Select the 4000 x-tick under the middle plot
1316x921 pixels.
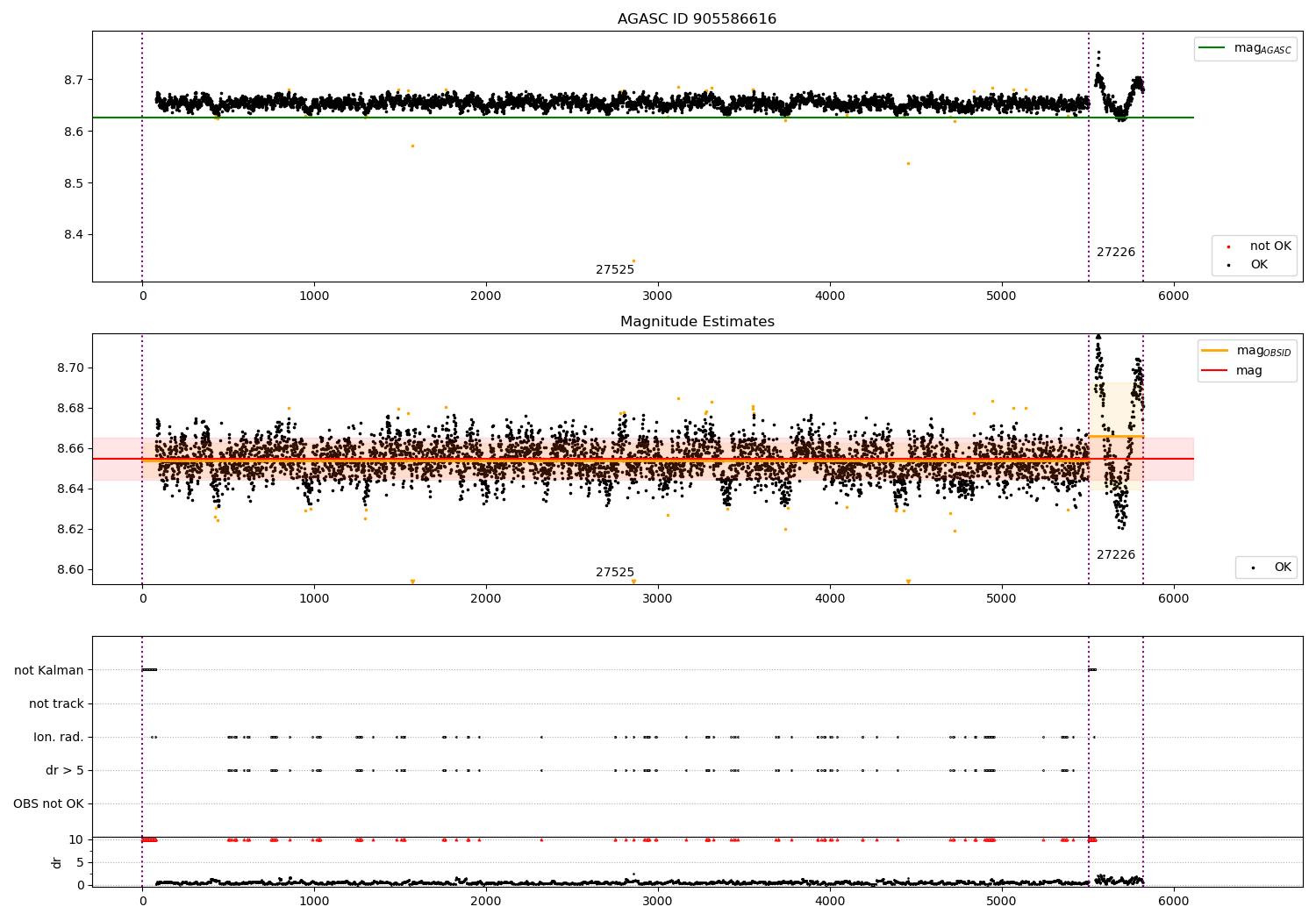tap(830, 598)
